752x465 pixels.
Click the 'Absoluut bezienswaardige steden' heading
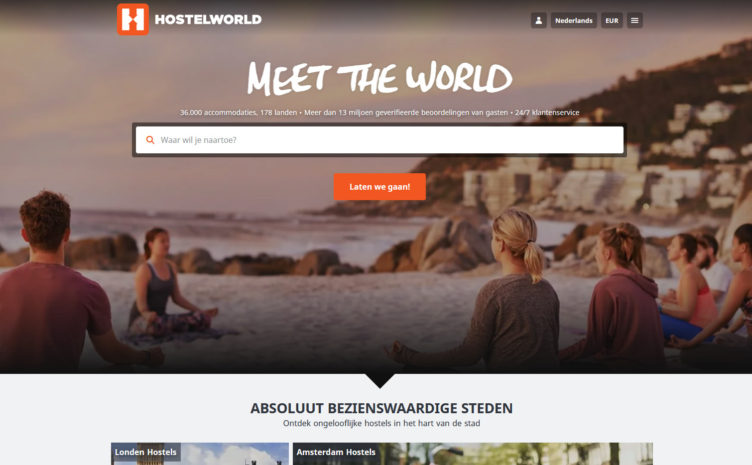coord(381,408)
